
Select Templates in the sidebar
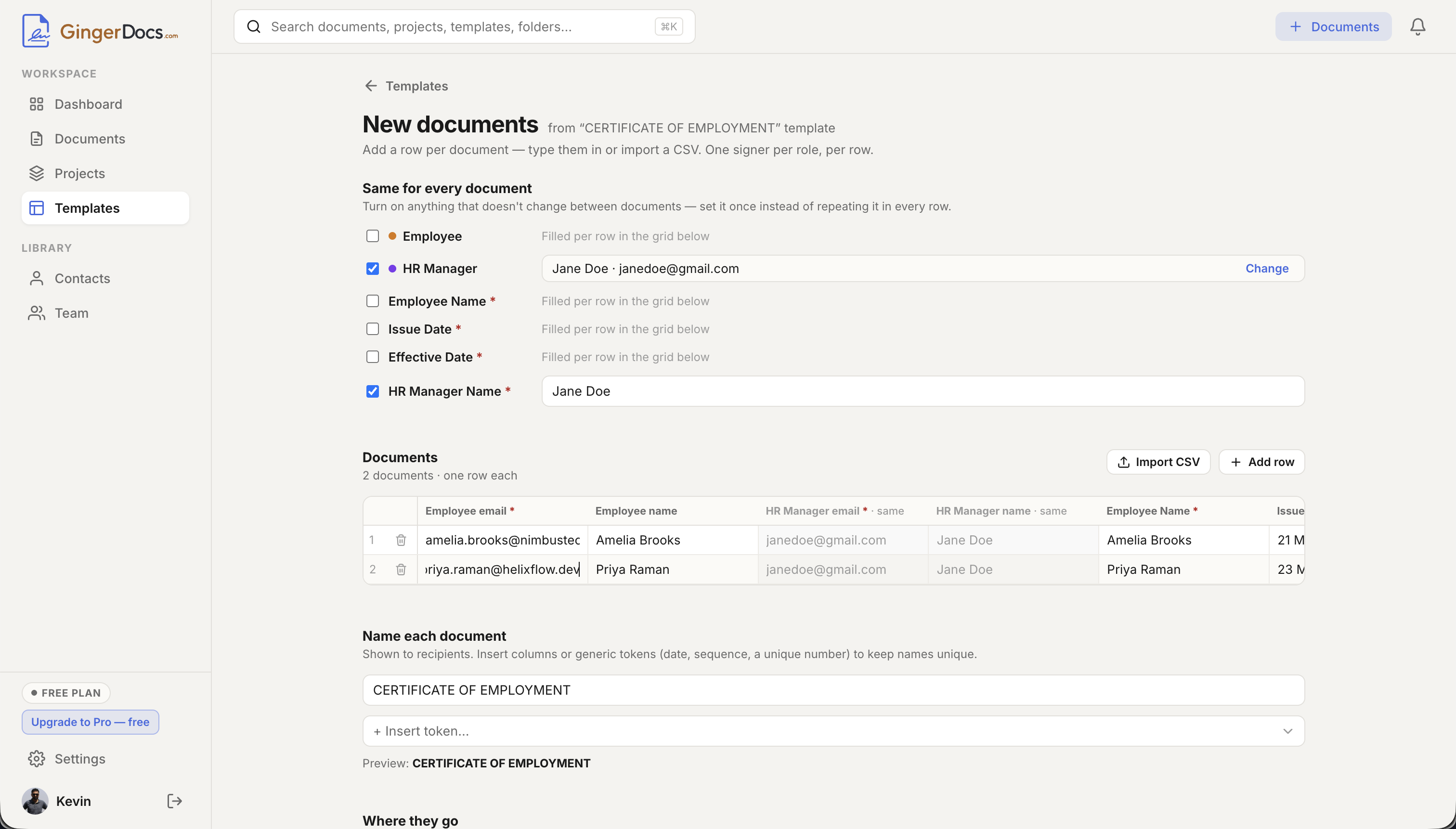pyautogui.click(x=105, y=208)
